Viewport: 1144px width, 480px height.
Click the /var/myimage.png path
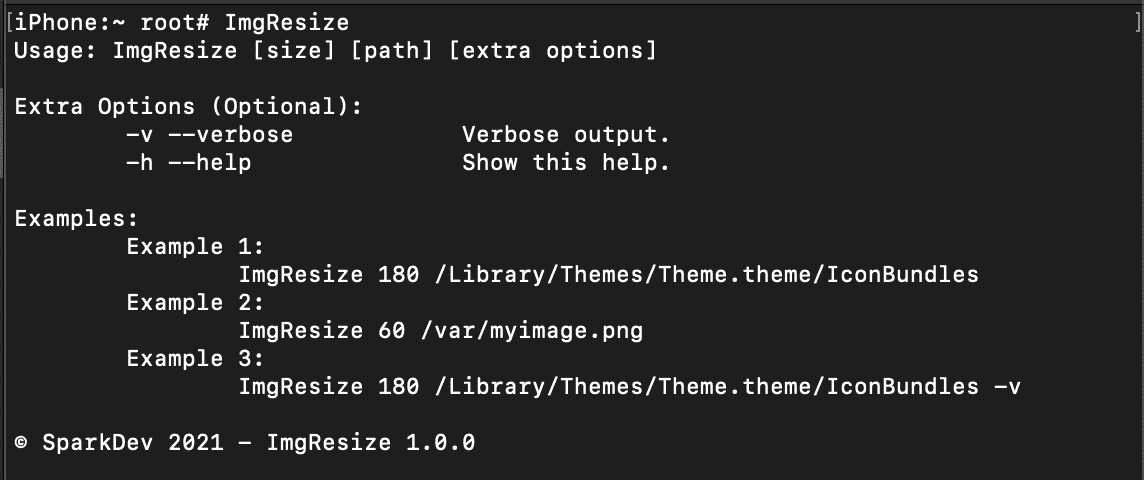(532, 331)
